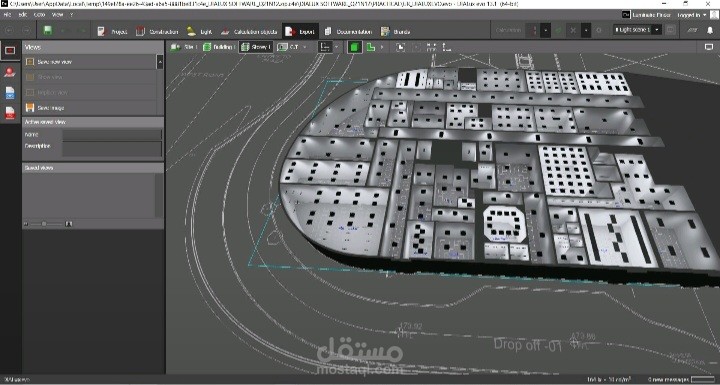Select the Views tool in the sidebar
This screenshot has height=385, width=720.
point(10,51)
